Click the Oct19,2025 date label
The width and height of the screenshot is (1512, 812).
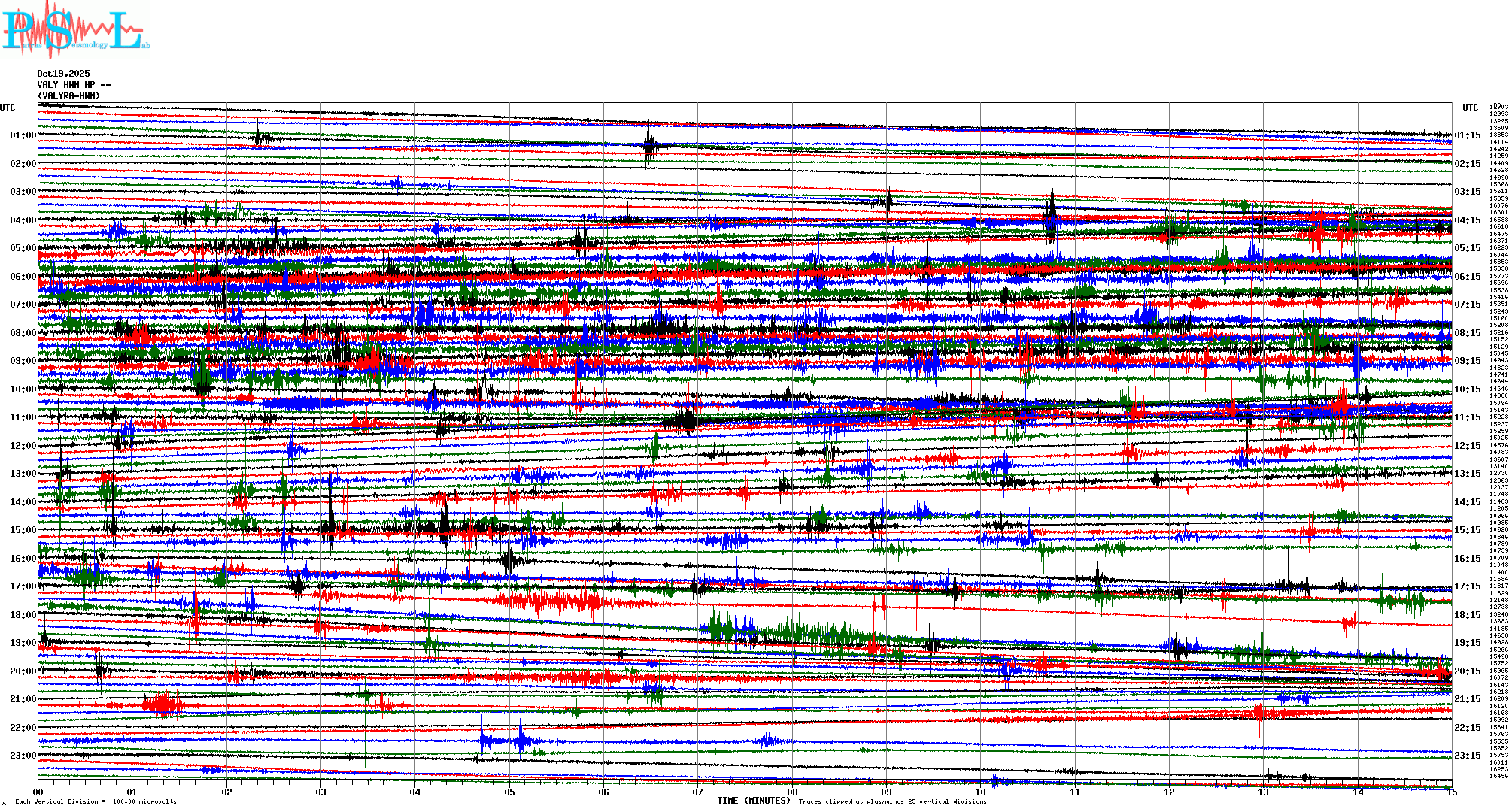[63, 74]
